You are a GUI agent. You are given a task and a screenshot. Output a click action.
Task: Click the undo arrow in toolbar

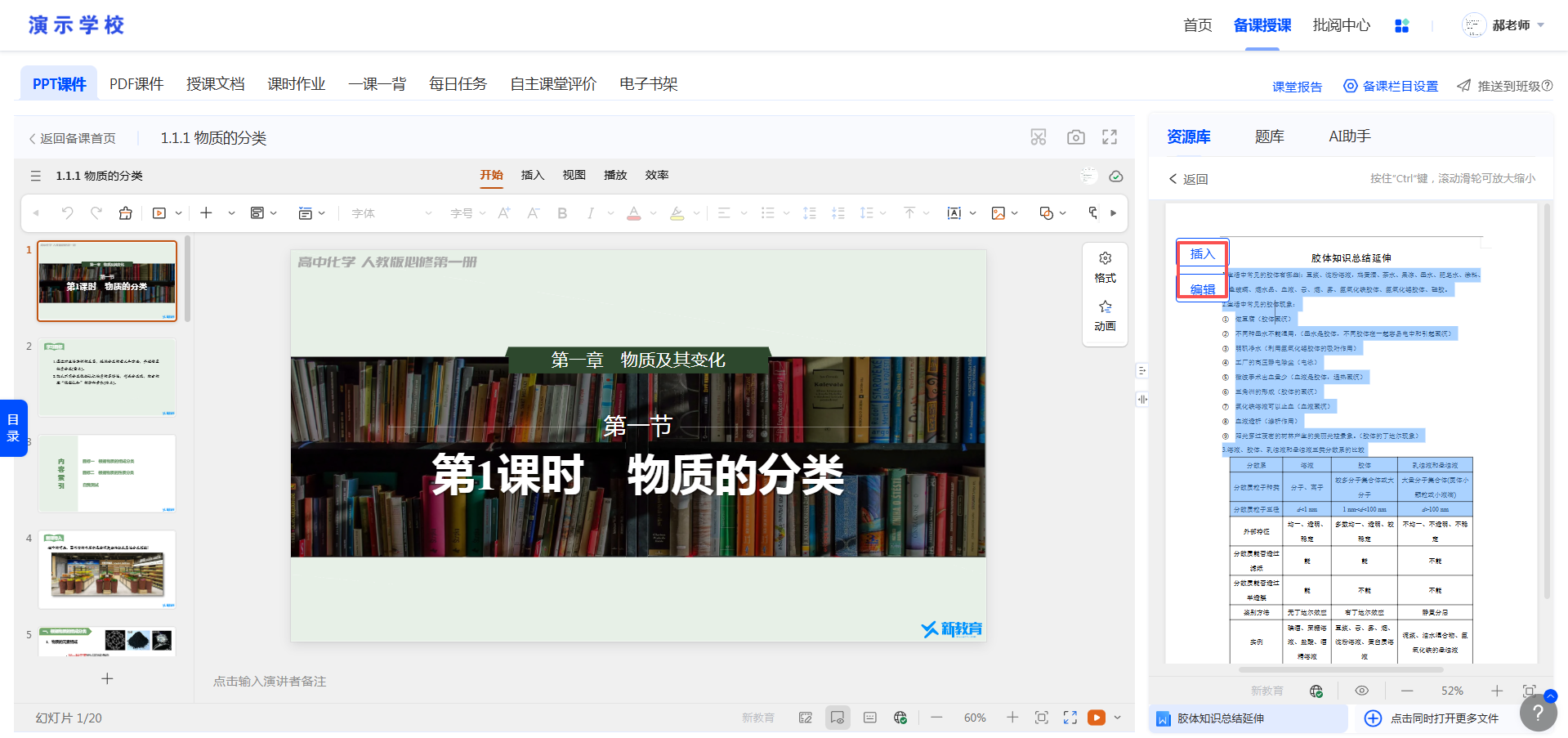(68, 213)
